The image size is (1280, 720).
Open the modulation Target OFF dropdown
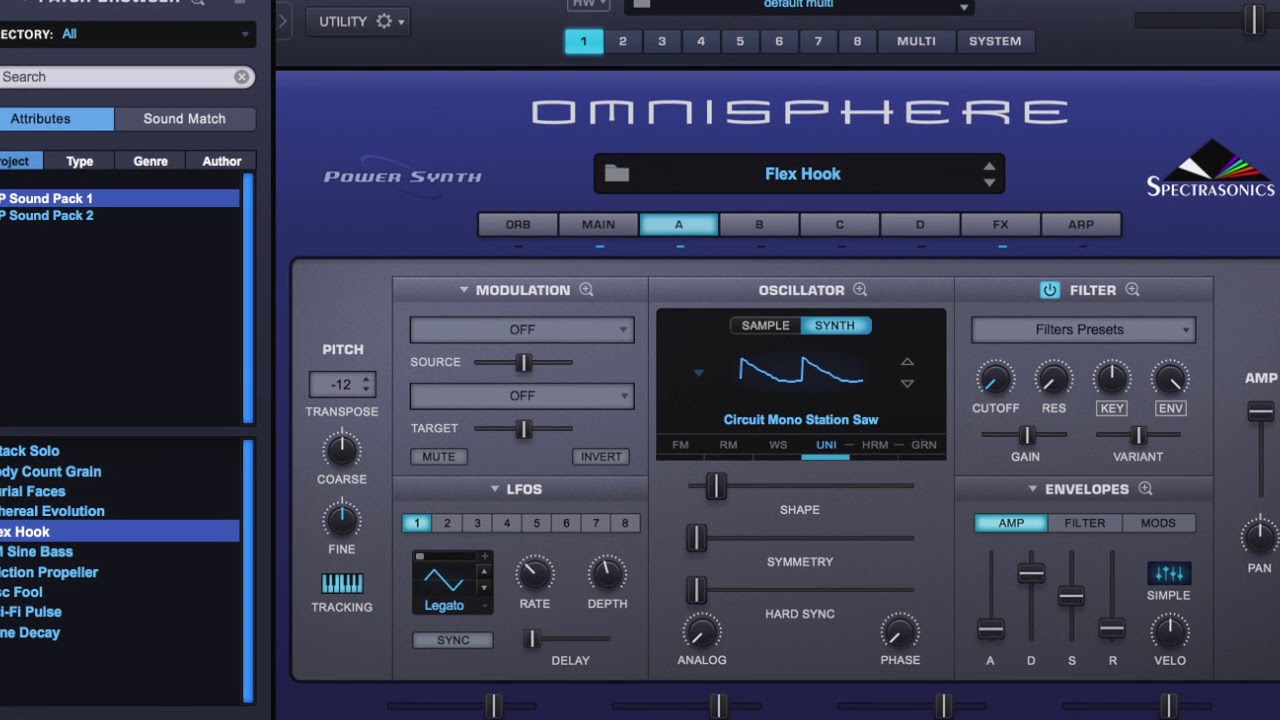pyautogui.click(x=522, y=397)
